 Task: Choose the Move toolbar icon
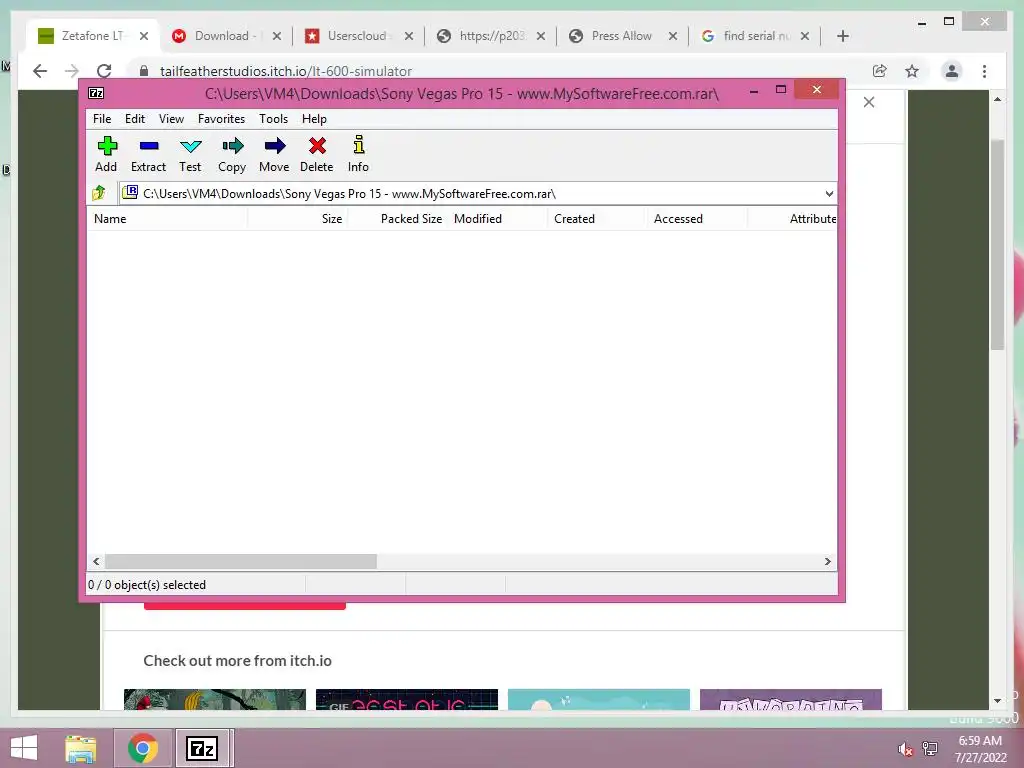274,155
